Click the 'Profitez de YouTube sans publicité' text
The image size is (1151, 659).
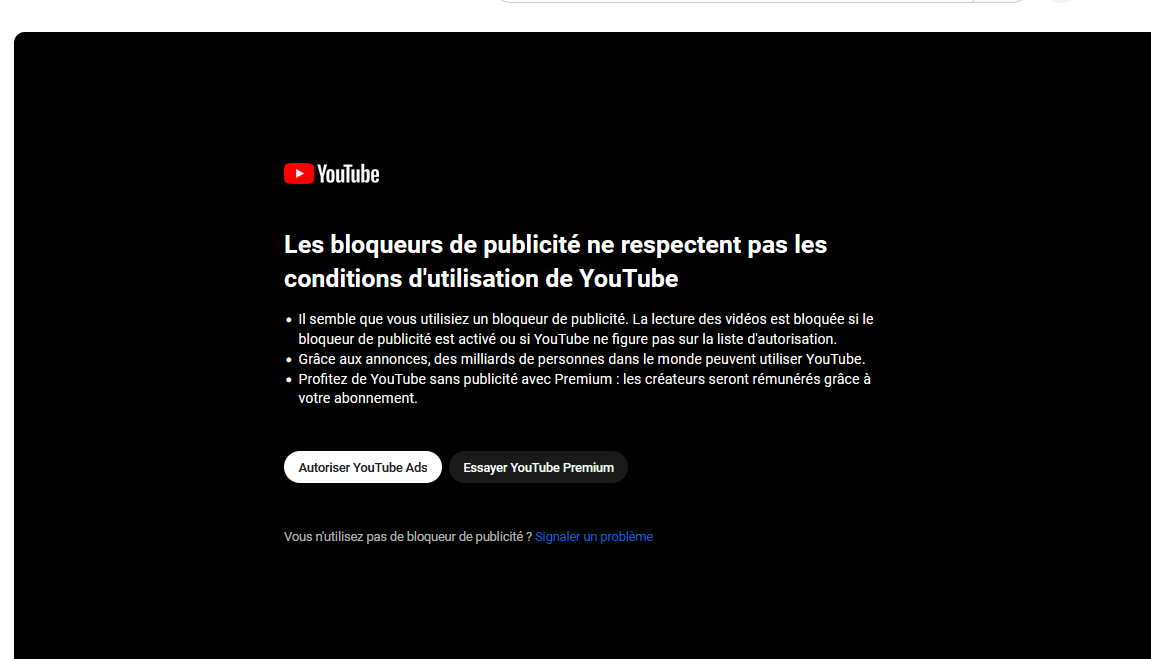tap(584, 379)
